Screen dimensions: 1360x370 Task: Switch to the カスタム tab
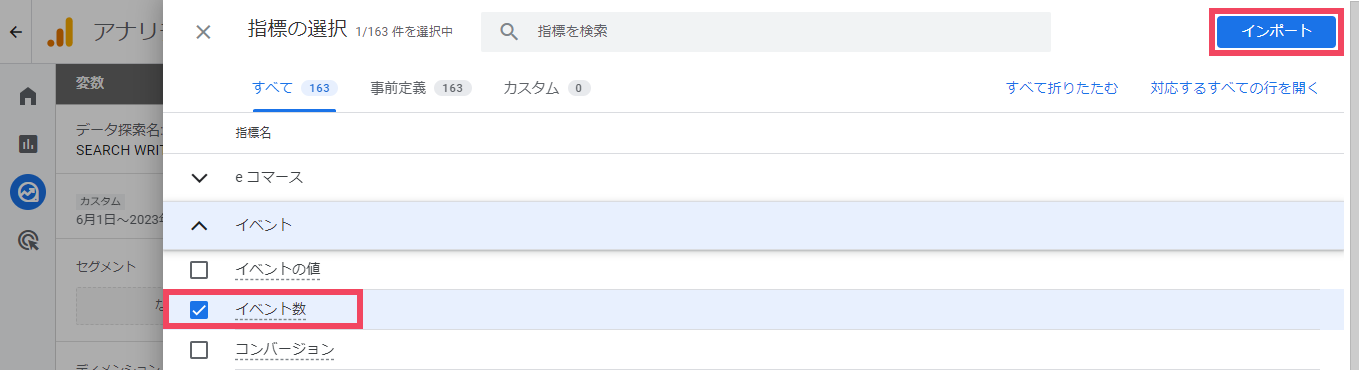(x=547, y=88)
